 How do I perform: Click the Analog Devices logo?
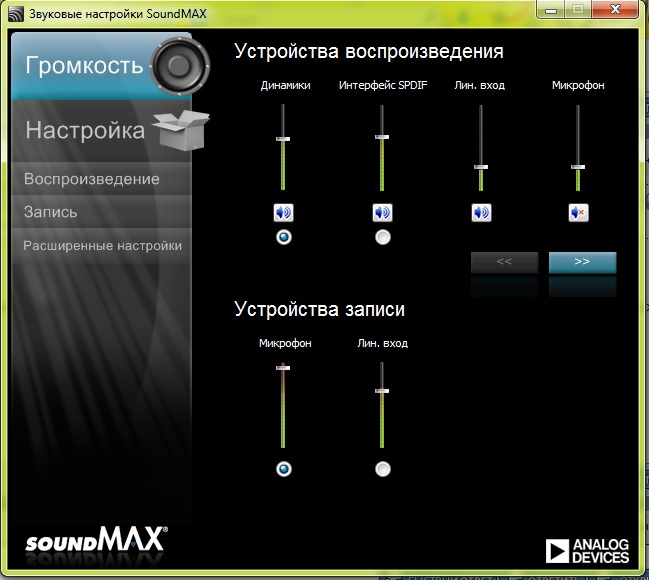point(588,550)
